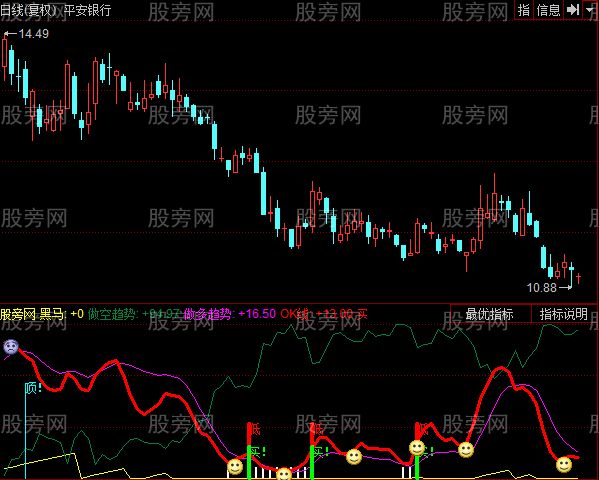Screen dimensions: 599x480
Task: Click the last smiley face at right end
Action: pos(564,465)
